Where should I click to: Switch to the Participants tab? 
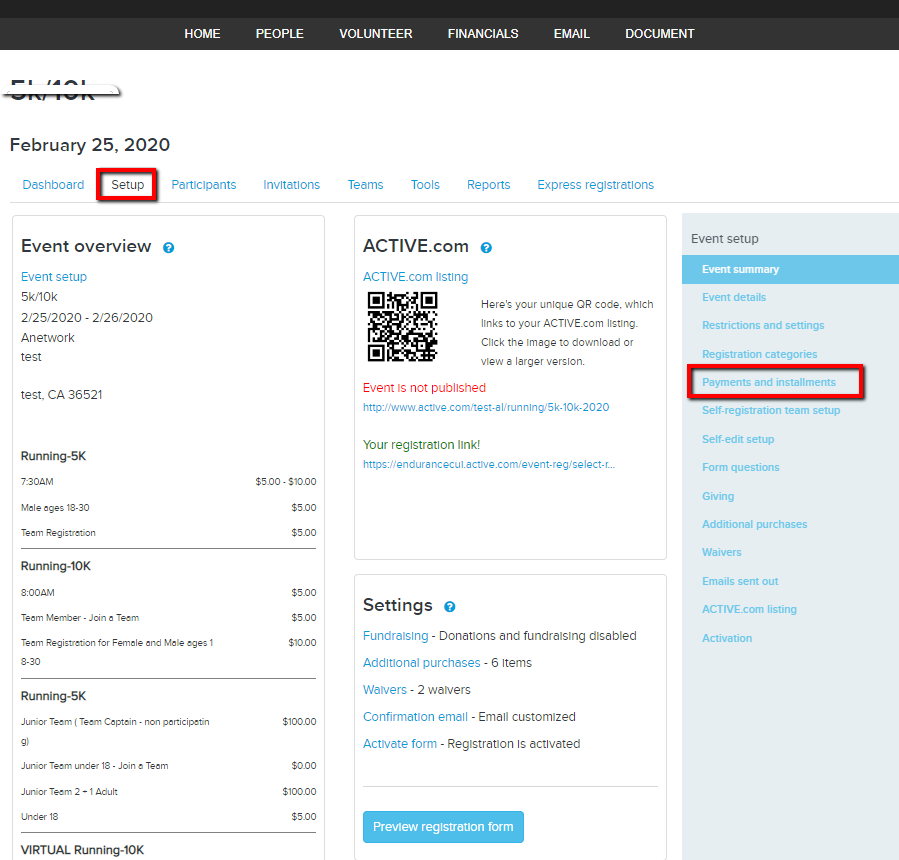pos(203,184)
